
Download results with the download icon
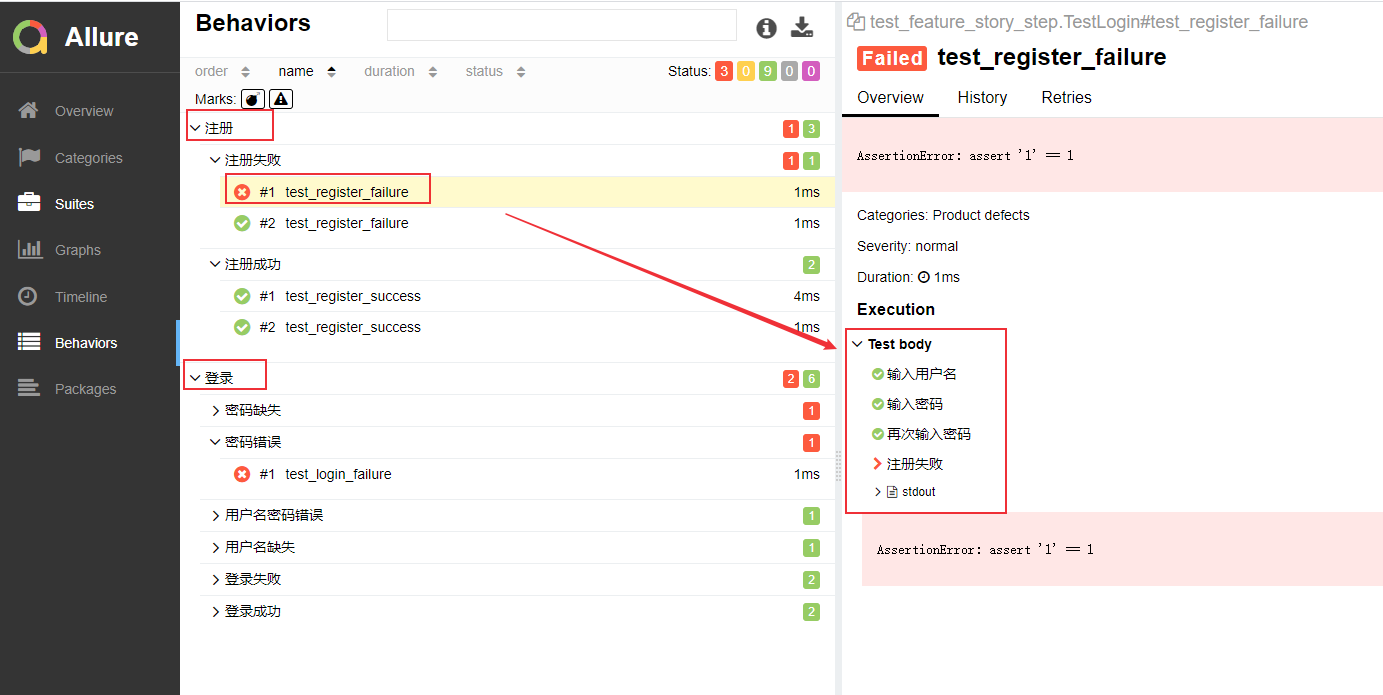point(802,28)
